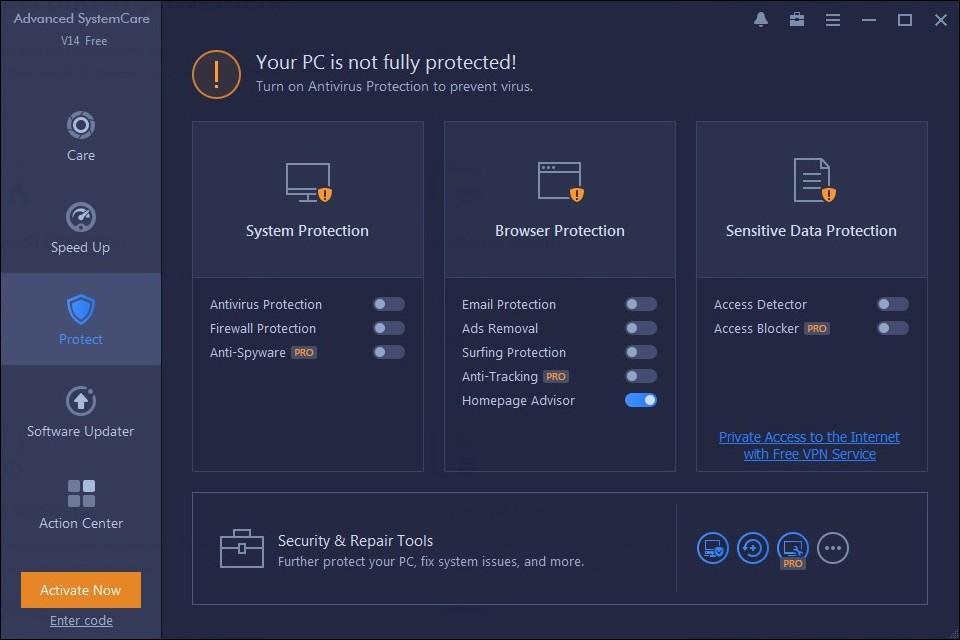The height and width of the screenshot is (640, 960).
Task: Click the Homepage Advisor label
Action: pos(518,401)
